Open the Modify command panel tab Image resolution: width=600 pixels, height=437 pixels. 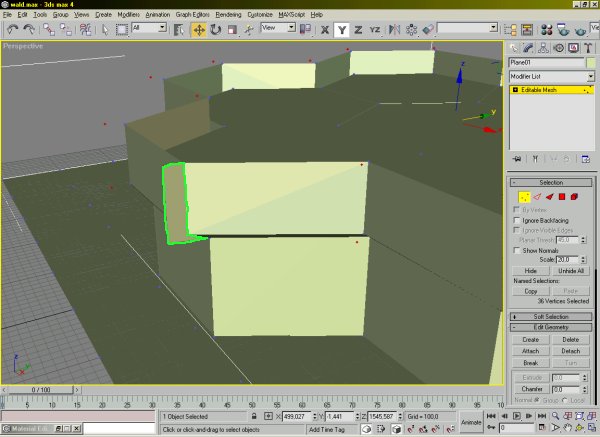pos(530,47)
